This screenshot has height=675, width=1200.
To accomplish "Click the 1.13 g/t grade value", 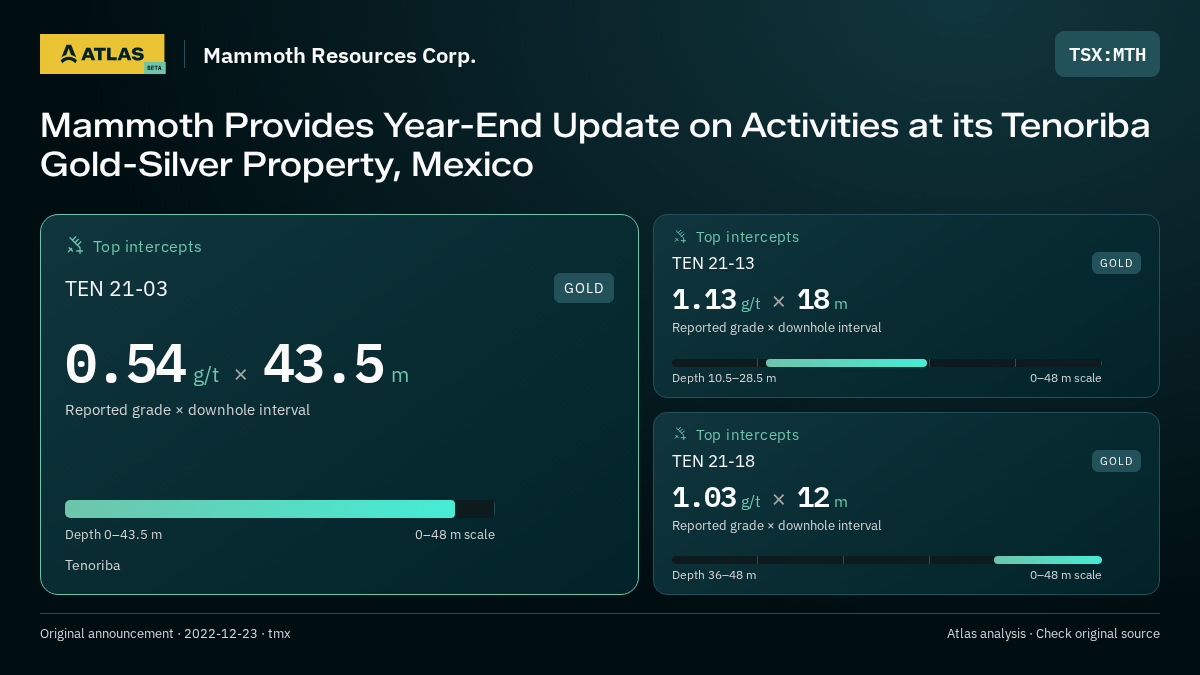I will click(716, 300).
